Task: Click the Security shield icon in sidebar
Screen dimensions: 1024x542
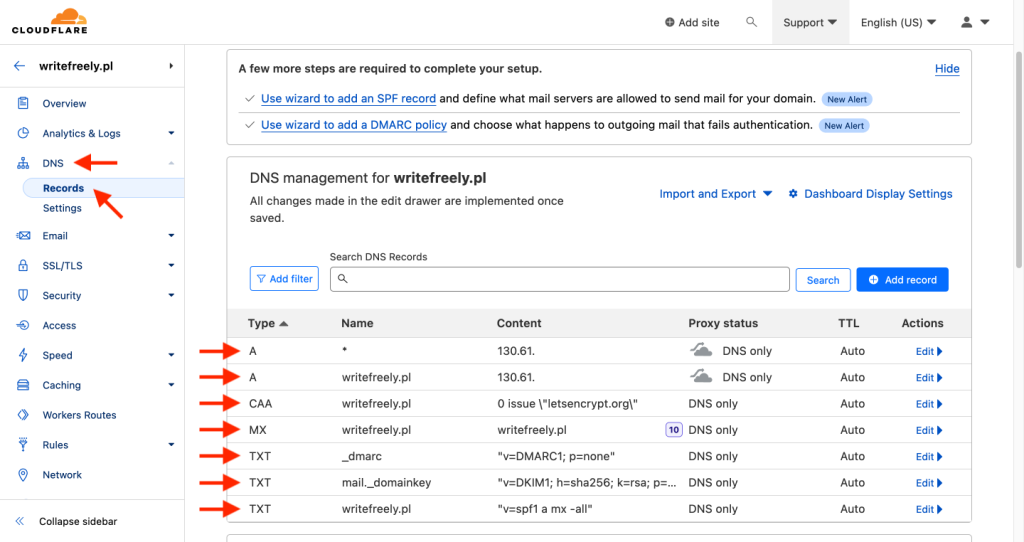Action: click(22, 296)
